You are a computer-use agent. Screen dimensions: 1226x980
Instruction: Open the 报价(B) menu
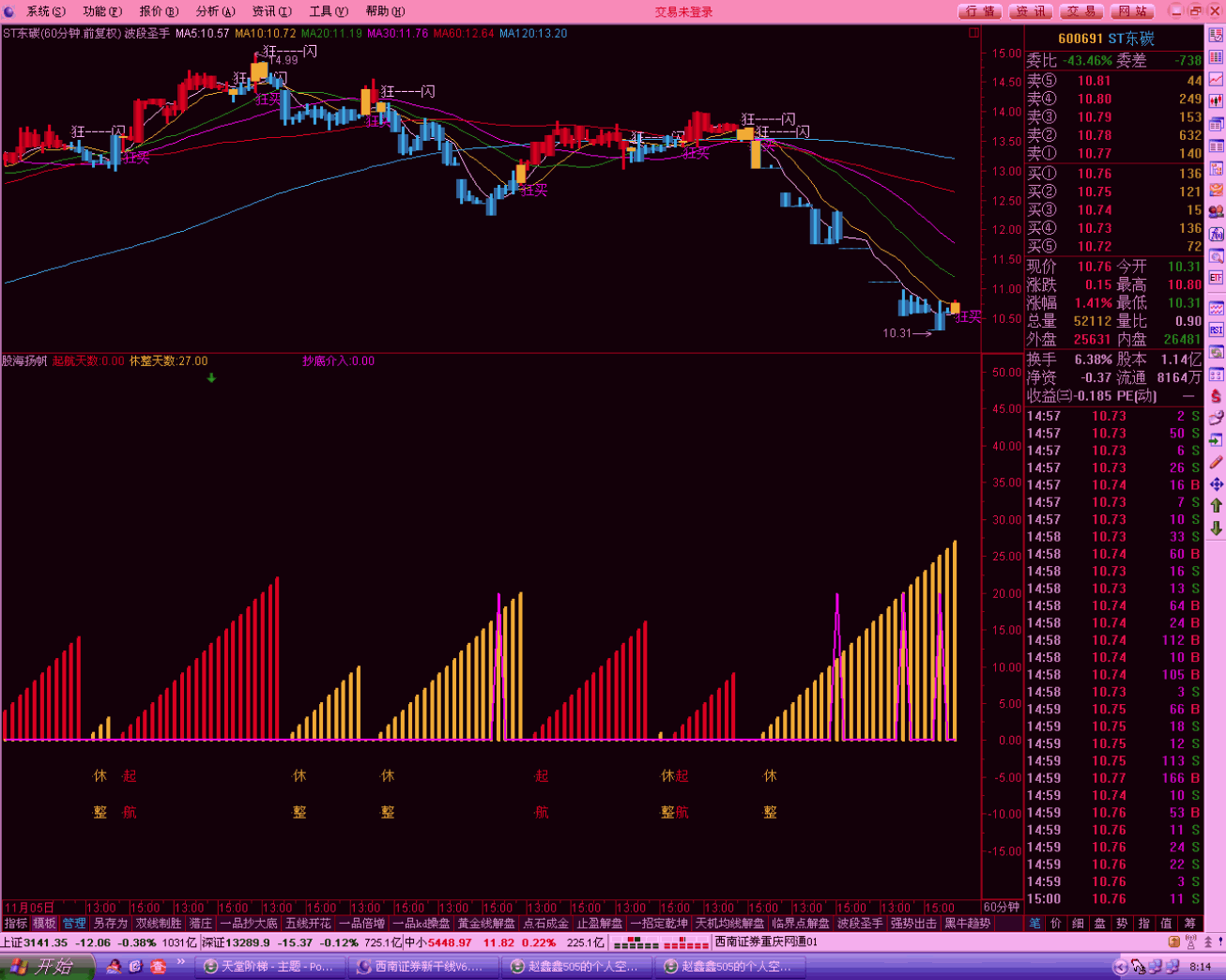[159, 11]
